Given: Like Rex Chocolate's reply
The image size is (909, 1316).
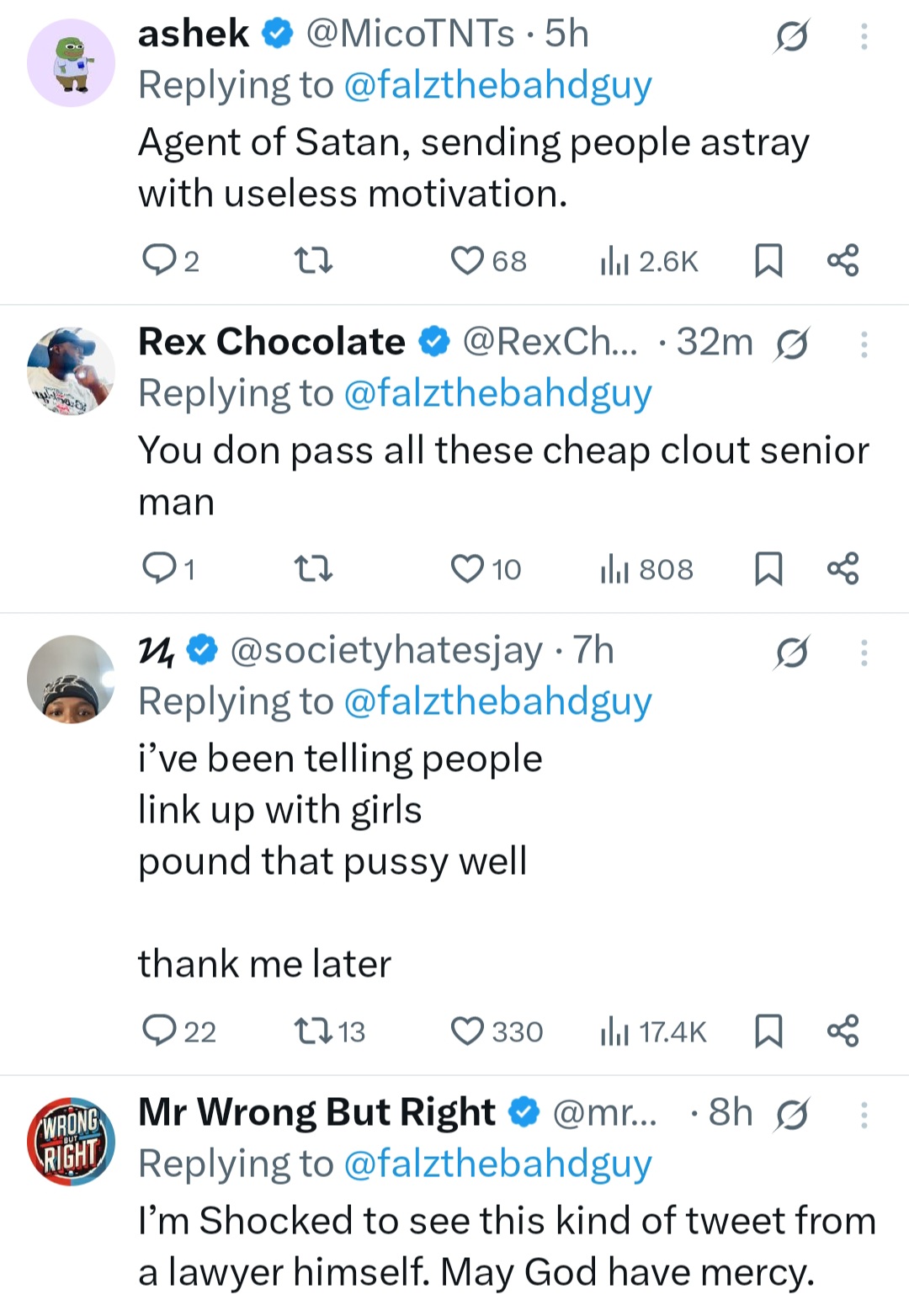Looking at the screenshot, I should point(468,569).
